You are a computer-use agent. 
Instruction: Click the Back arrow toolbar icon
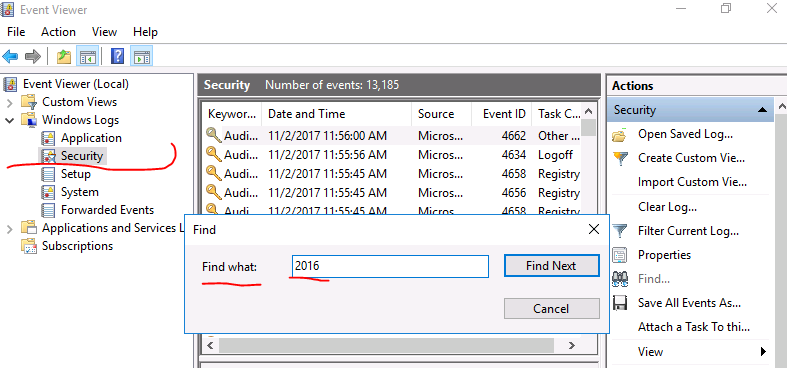(x=10, y=56)
